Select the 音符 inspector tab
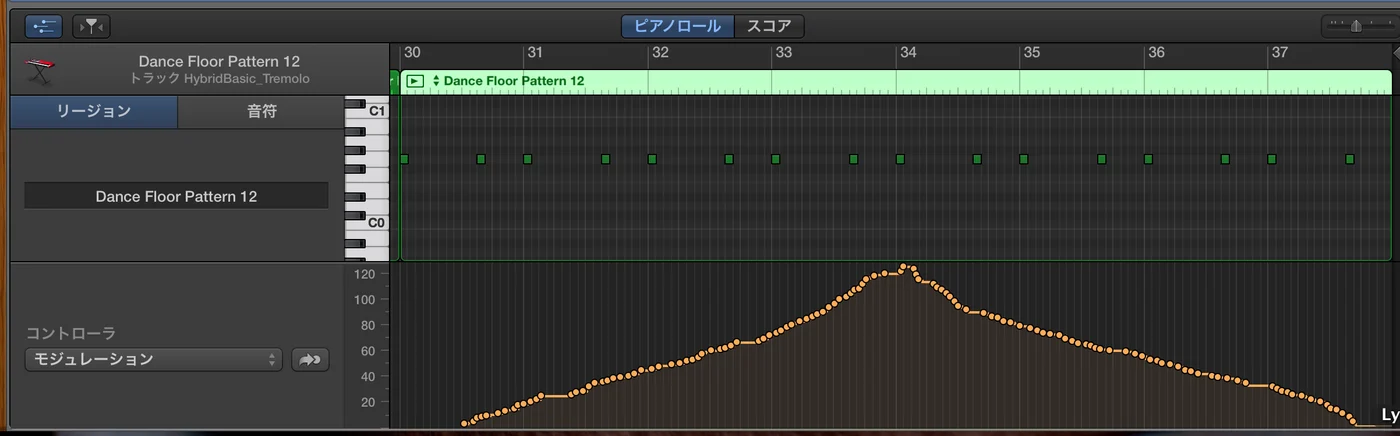 tap(262, 112)
